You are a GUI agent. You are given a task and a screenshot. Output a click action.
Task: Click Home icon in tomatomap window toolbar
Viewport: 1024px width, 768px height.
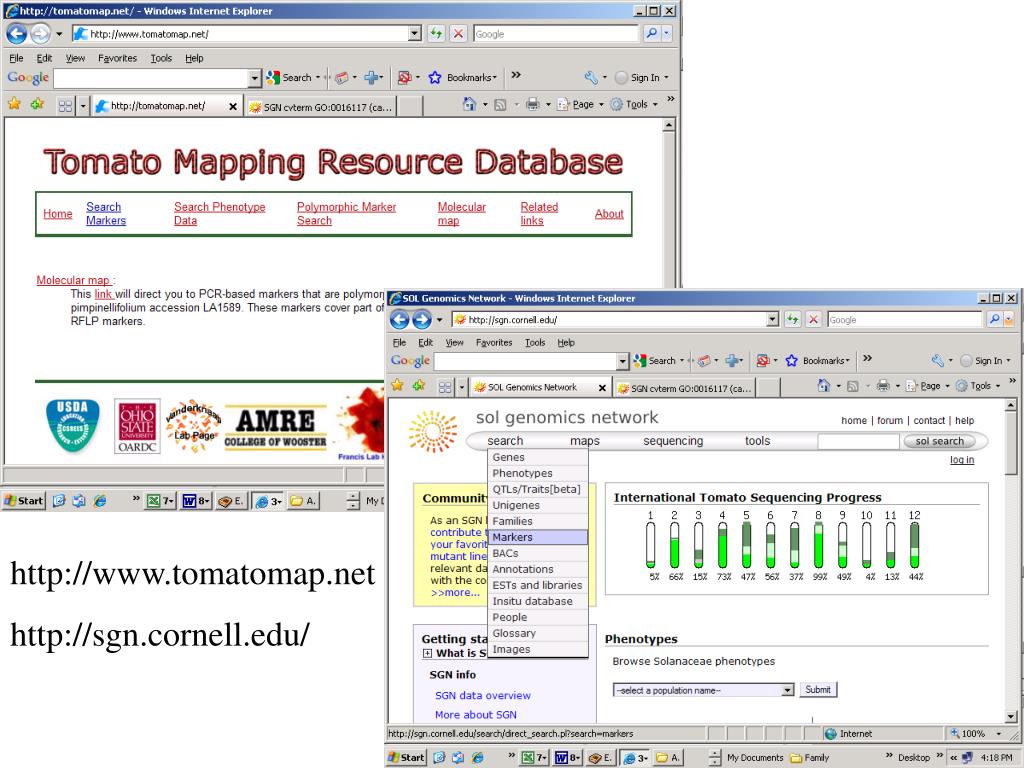(469, 104)
